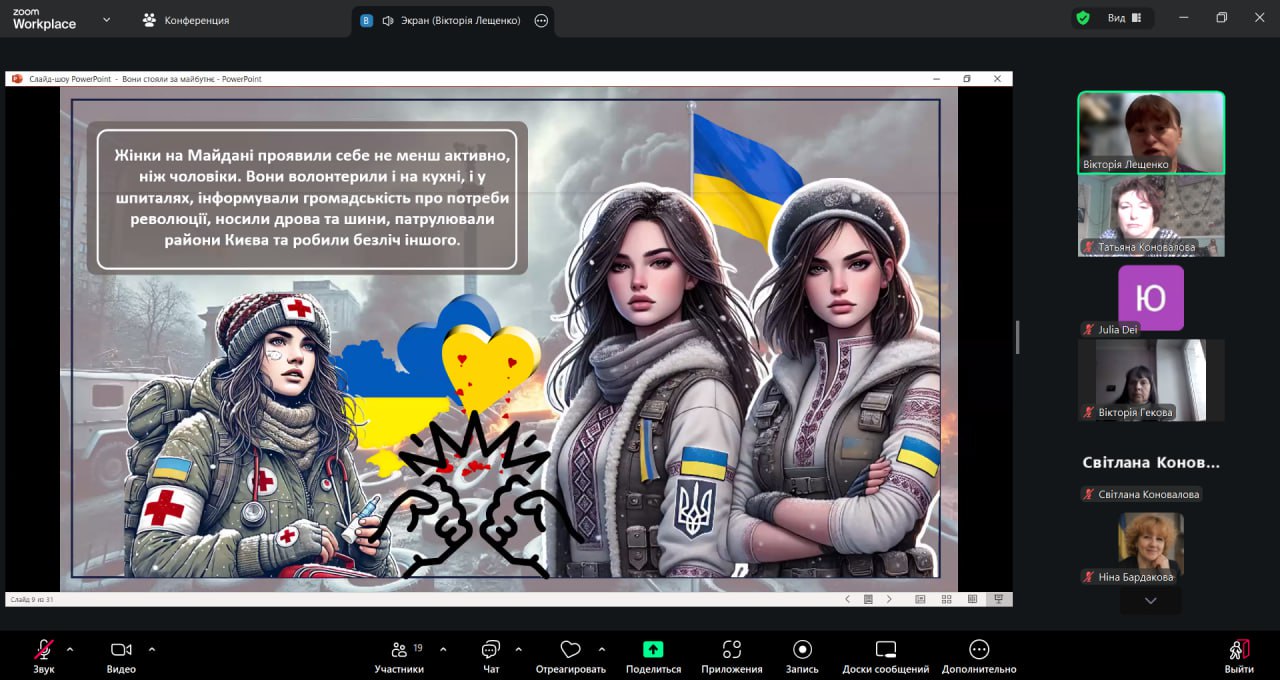This screenshot has width=1280, height=680.
Task: Turn on camera with the Видео button
Action: (121, 650)
